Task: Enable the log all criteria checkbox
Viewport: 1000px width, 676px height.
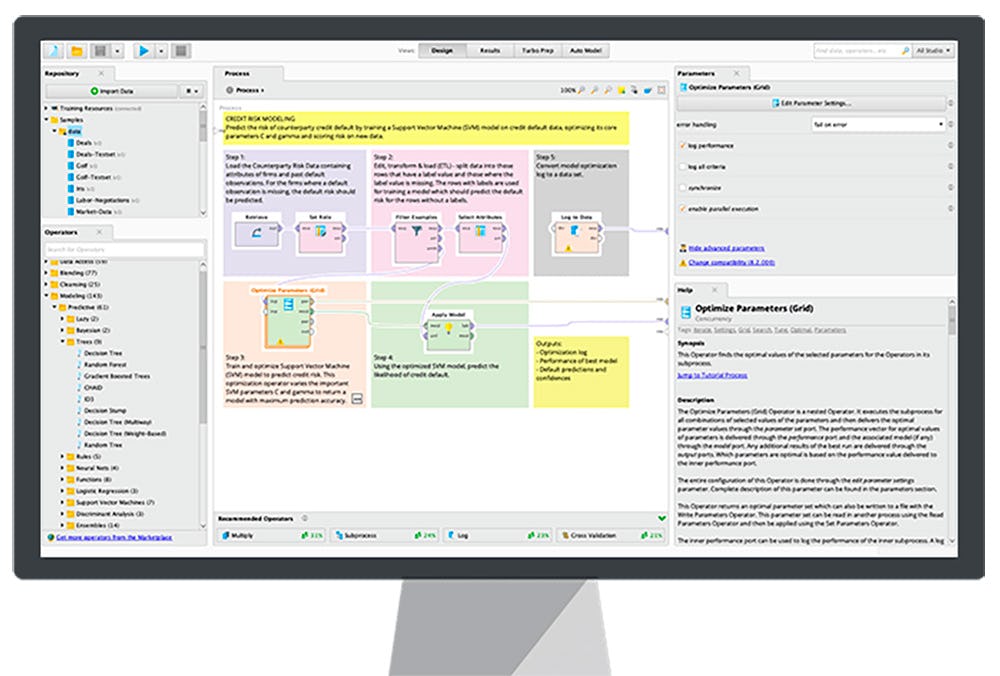Action: pos(681,167)
